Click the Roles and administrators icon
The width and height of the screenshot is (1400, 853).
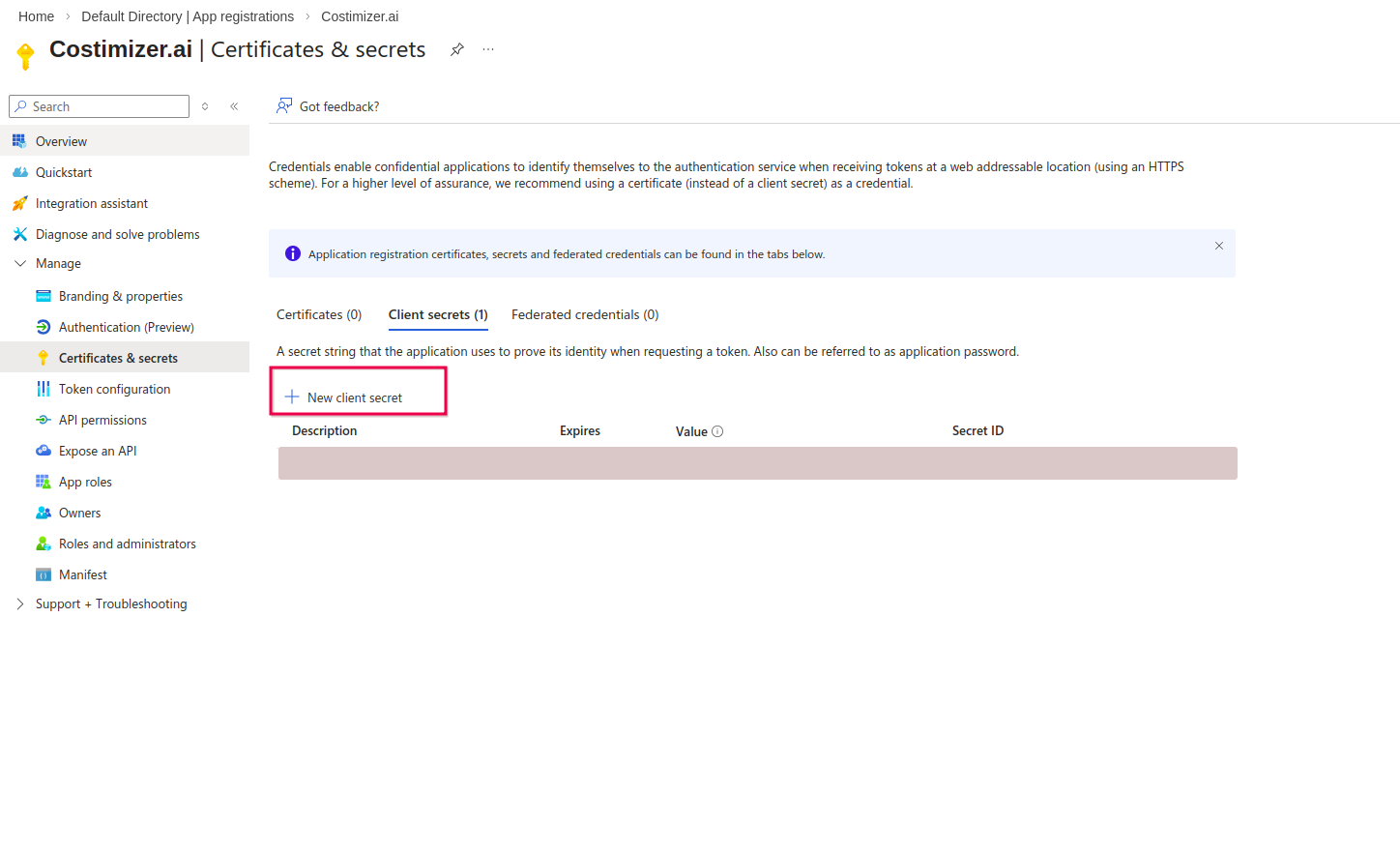point(44,544)
